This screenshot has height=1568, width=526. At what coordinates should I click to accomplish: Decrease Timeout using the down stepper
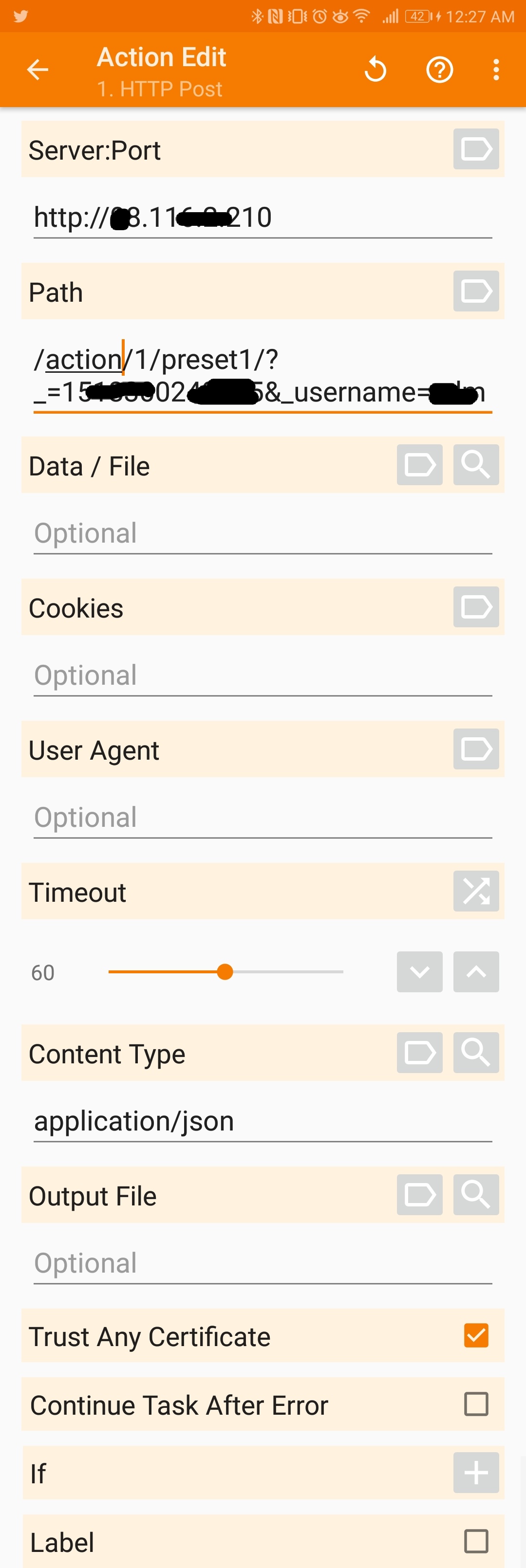(419, 972)
